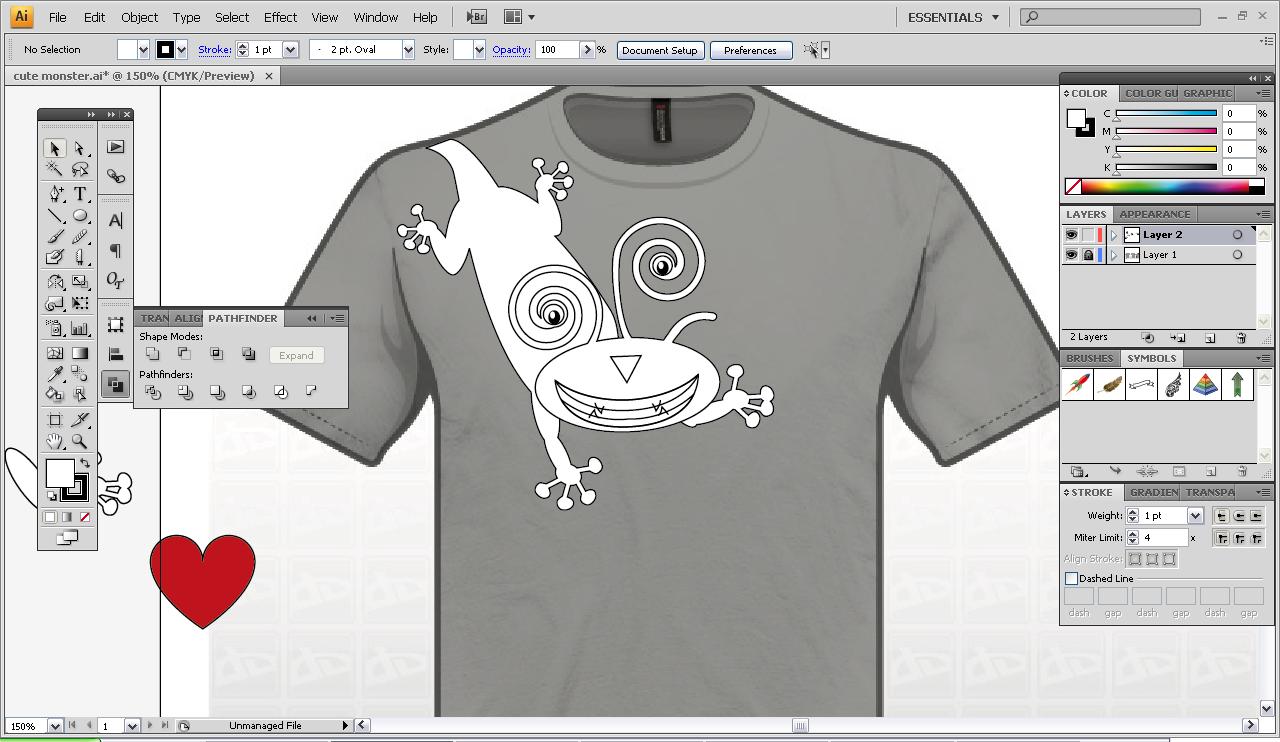Set stroke to Bevel Join
Viewport: 1280px width, 742px height.
coord(1256,538)
